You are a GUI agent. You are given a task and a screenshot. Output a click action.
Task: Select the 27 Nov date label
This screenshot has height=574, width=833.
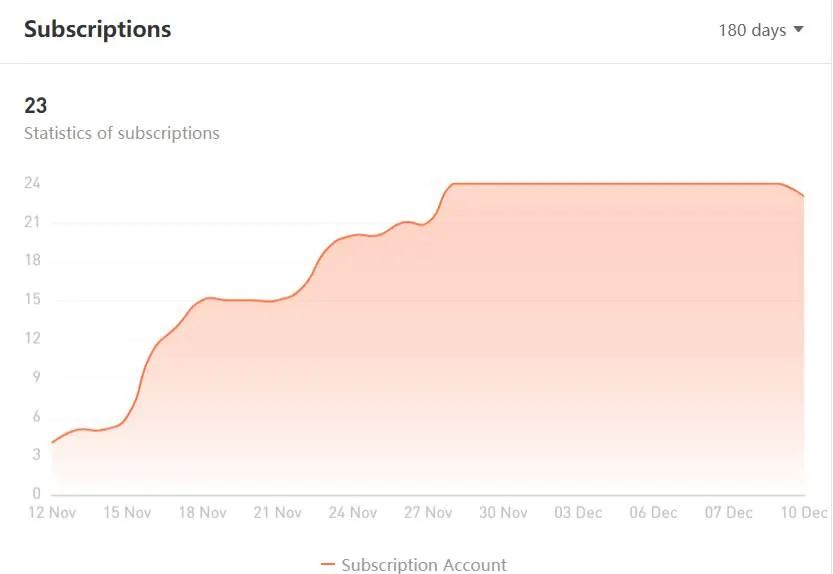click(x=428, y=512)
